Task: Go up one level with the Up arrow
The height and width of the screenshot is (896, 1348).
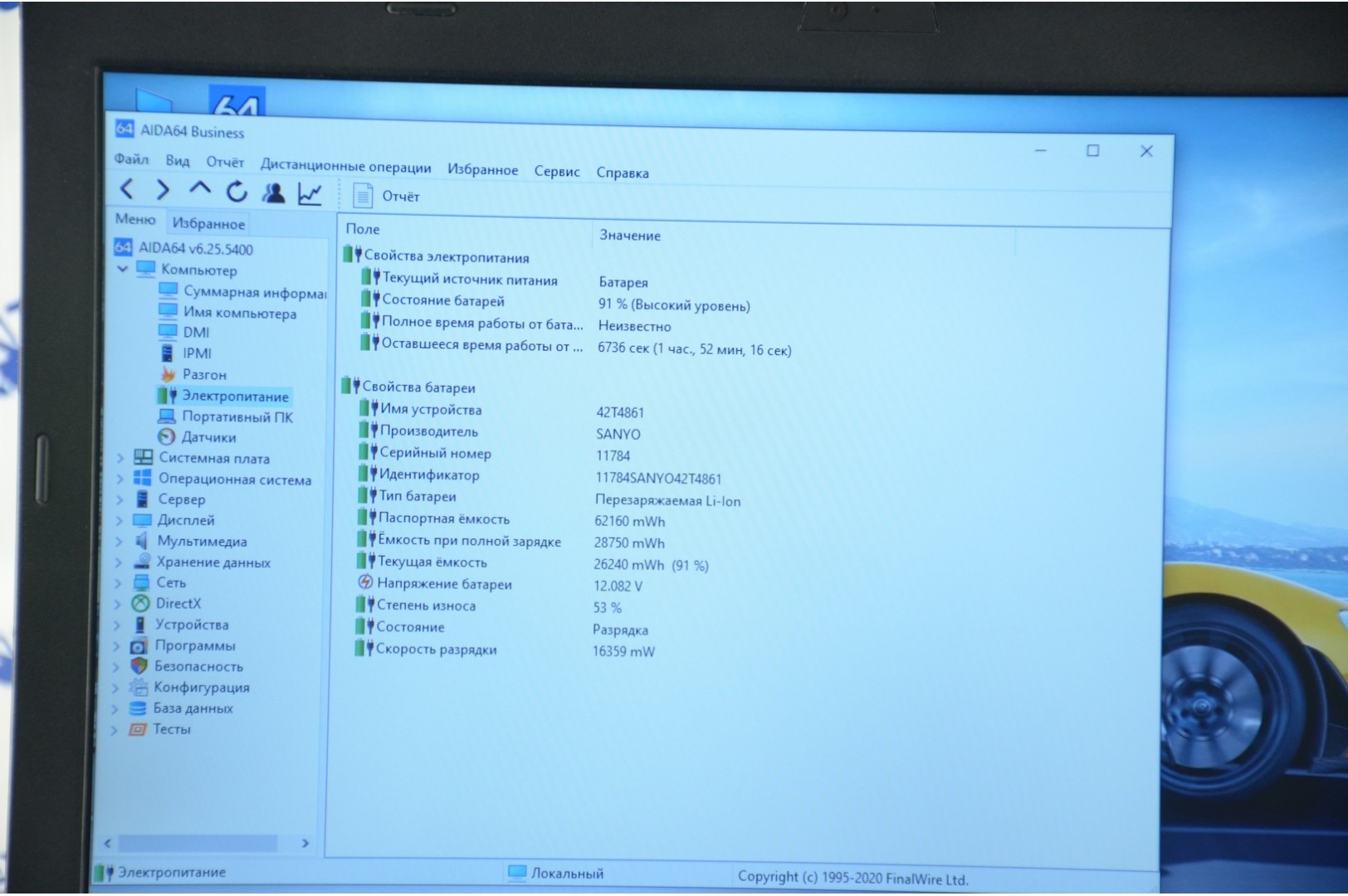Action: click(x=199, y=188)
